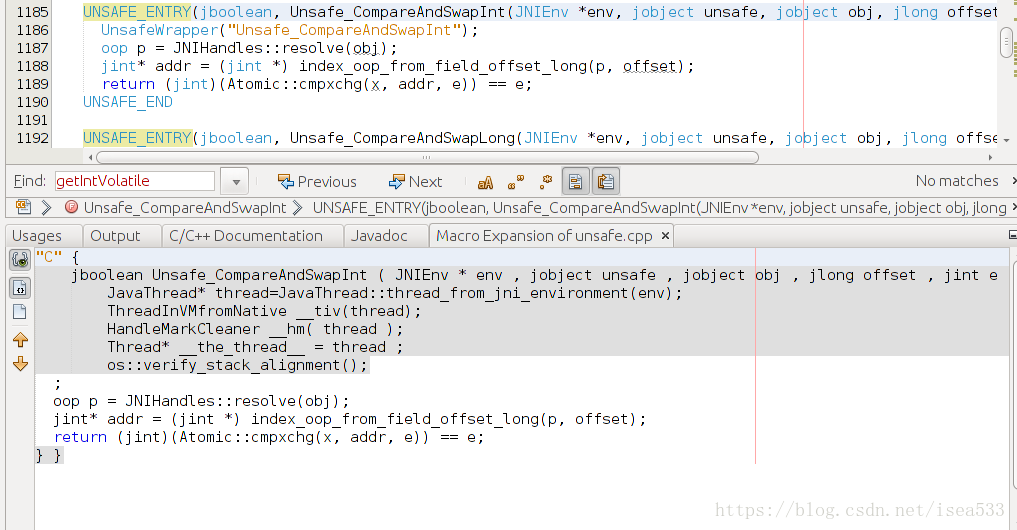Toggle sync caret and context icon with eye

coord(20,259)
